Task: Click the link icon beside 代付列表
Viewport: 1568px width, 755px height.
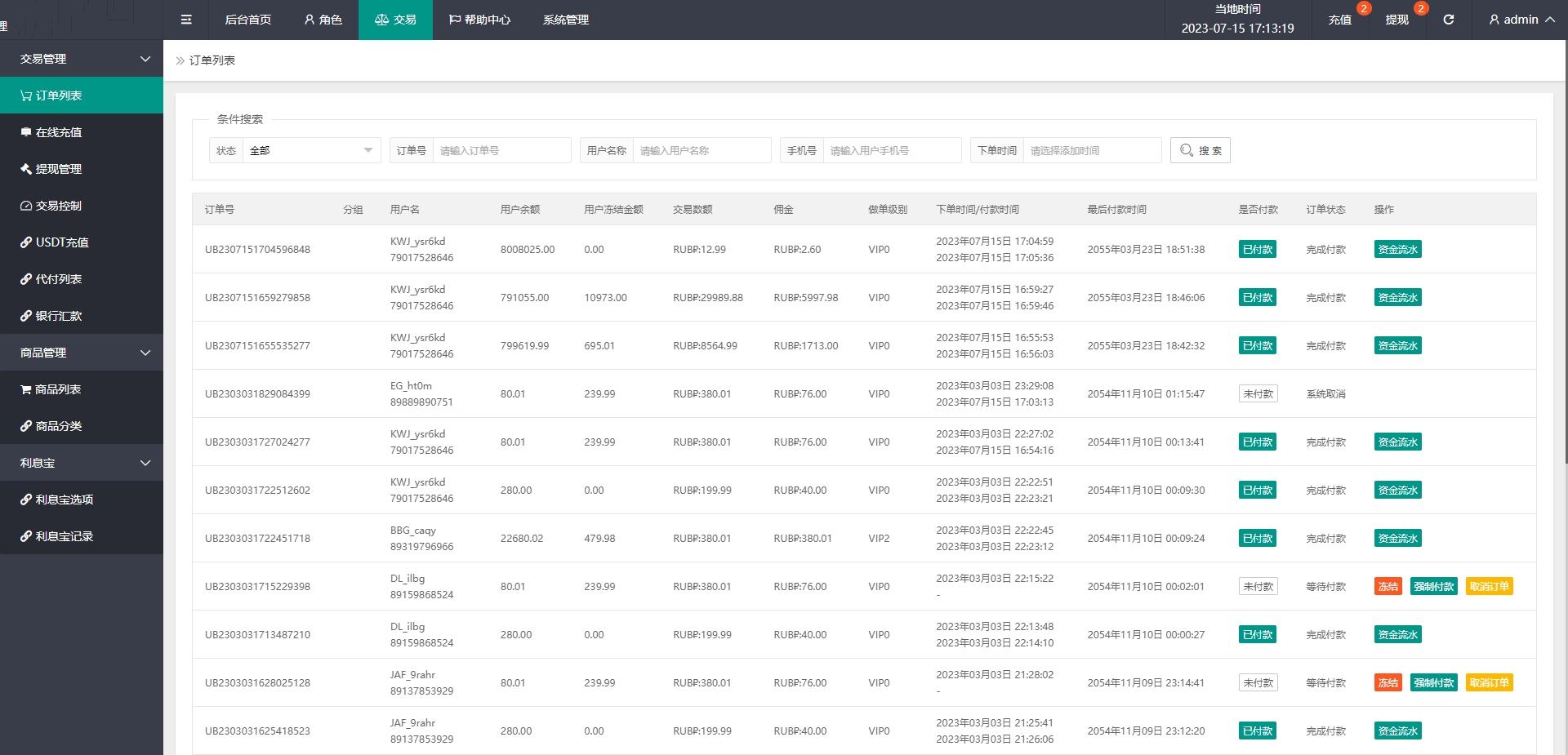Action: tap(26, 279)
